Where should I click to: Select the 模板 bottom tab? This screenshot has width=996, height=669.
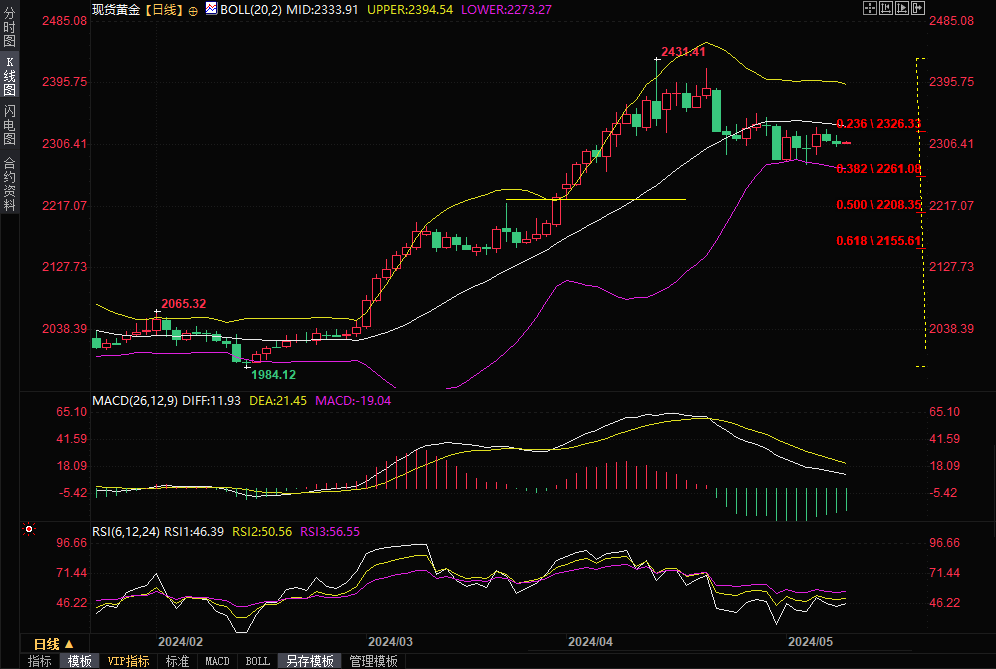tap(80, 661)
